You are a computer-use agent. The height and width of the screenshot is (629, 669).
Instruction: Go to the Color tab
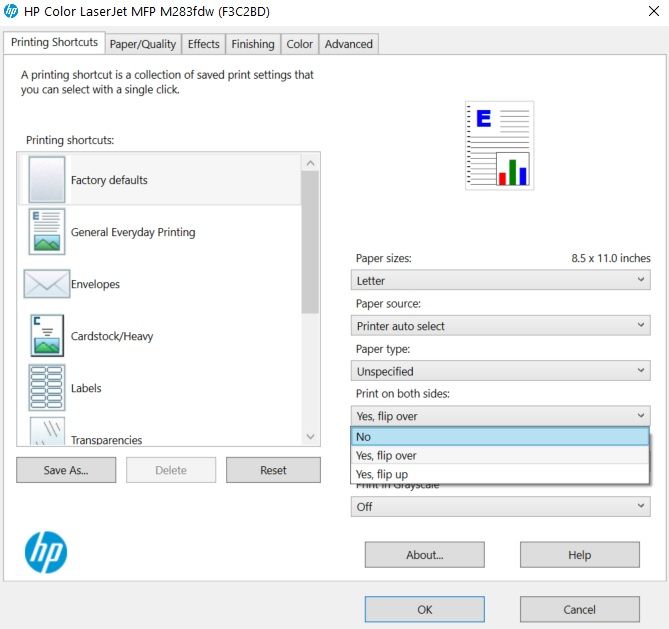click(x=300, y=44)
